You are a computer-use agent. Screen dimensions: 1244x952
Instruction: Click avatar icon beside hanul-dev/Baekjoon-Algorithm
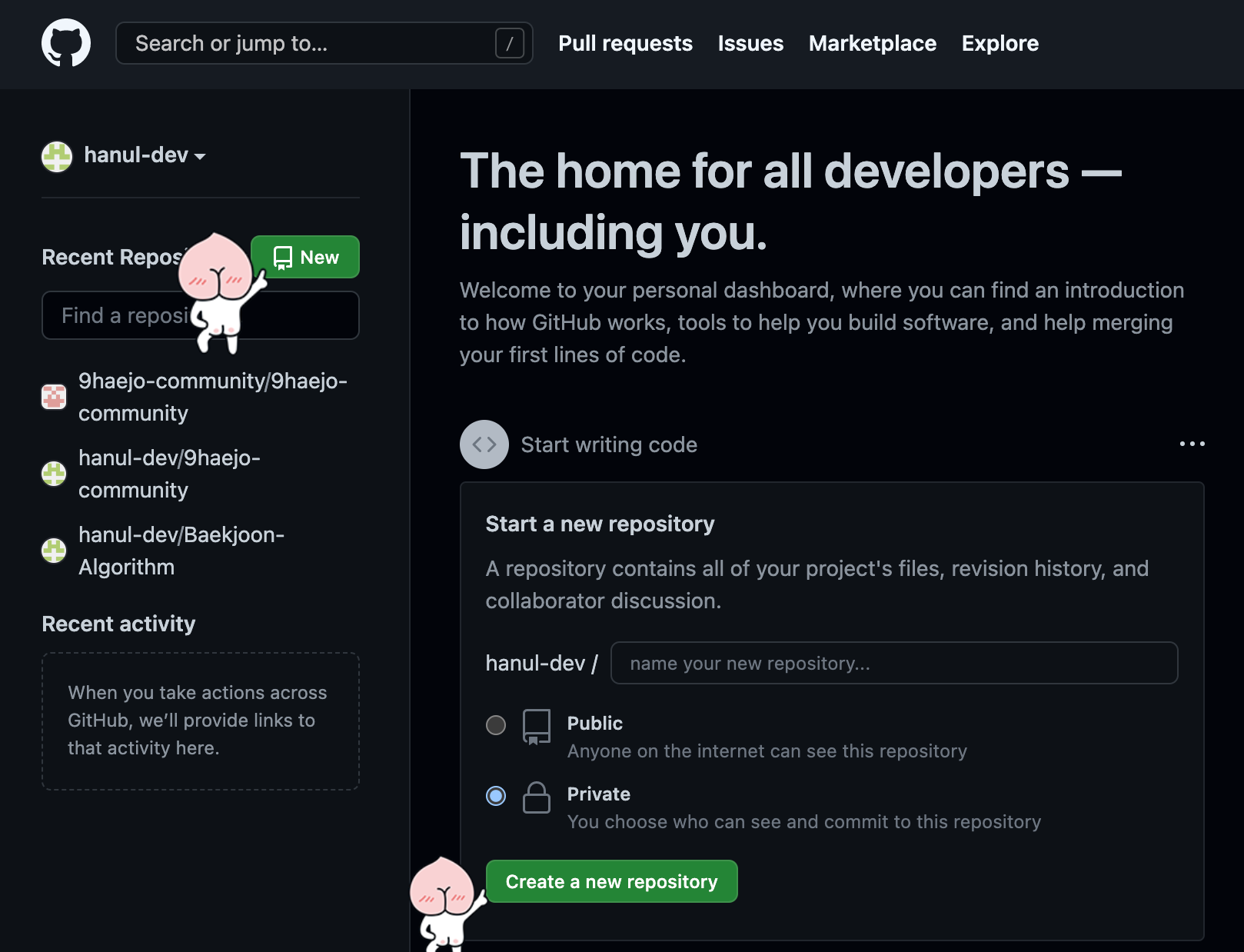tap(54, 551)
